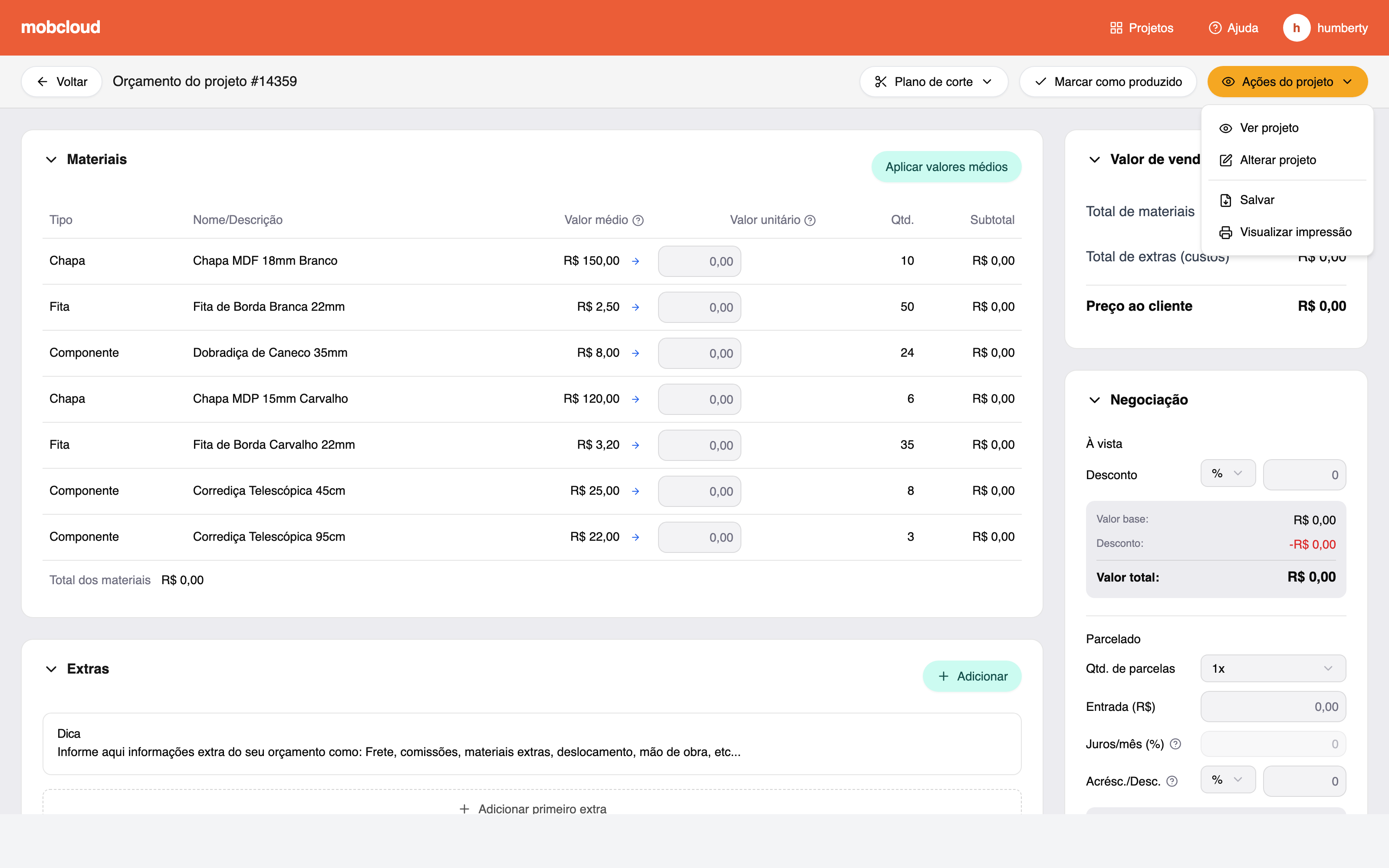1389x868 pixels.
Task: Open the Qtd. de parcelas dropdown
Action: (1273, 669)
